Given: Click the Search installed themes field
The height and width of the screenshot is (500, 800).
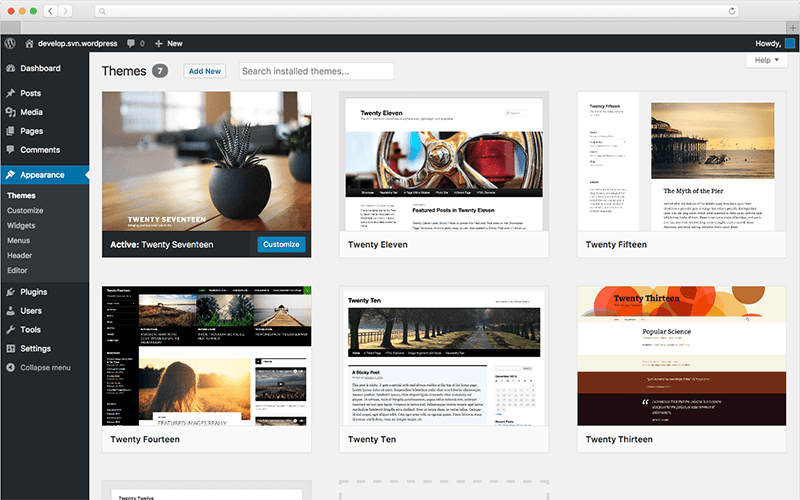Looking at the screenshot, I should click(x=316, y=71).
